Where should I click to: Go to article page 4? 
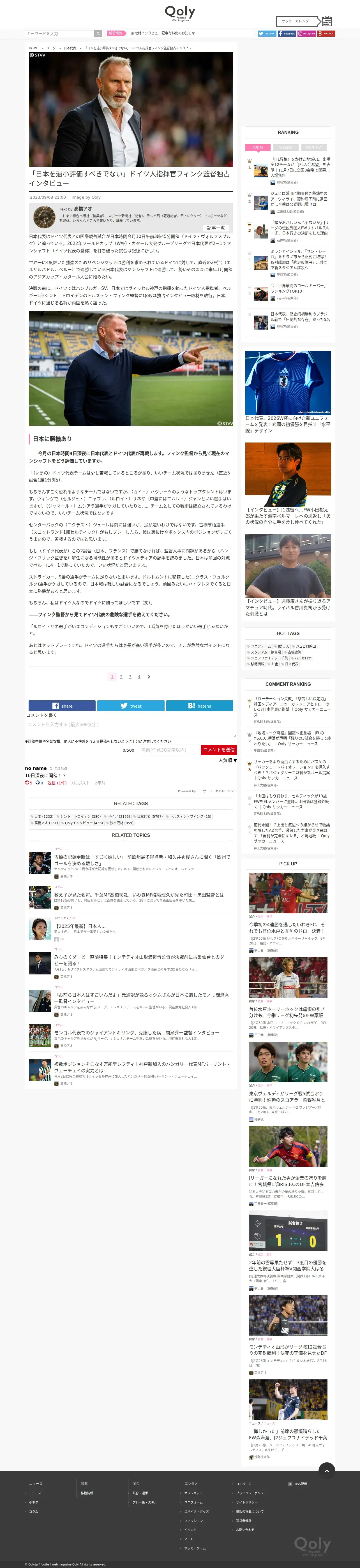[139, 676]
